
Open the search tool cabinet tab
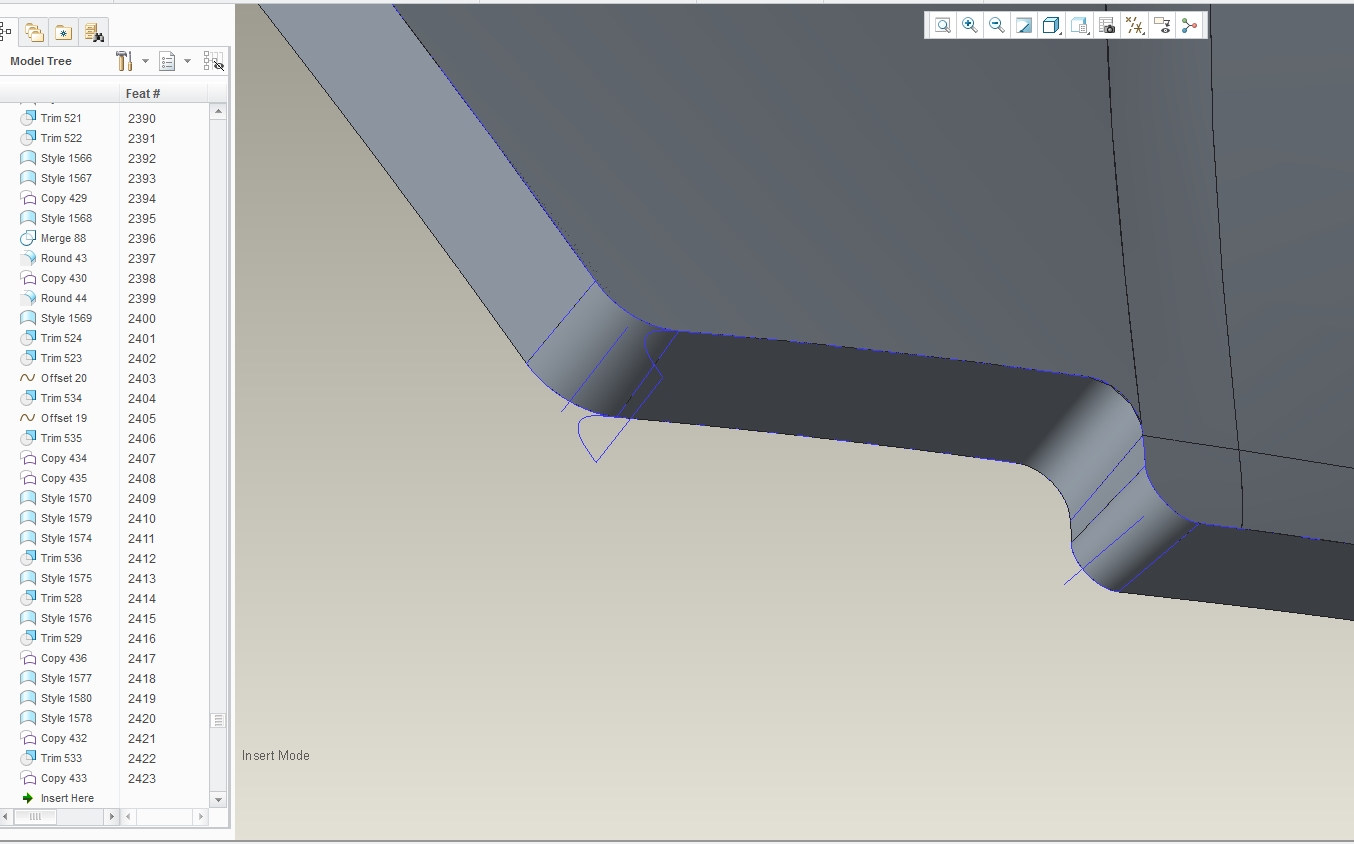93,32
